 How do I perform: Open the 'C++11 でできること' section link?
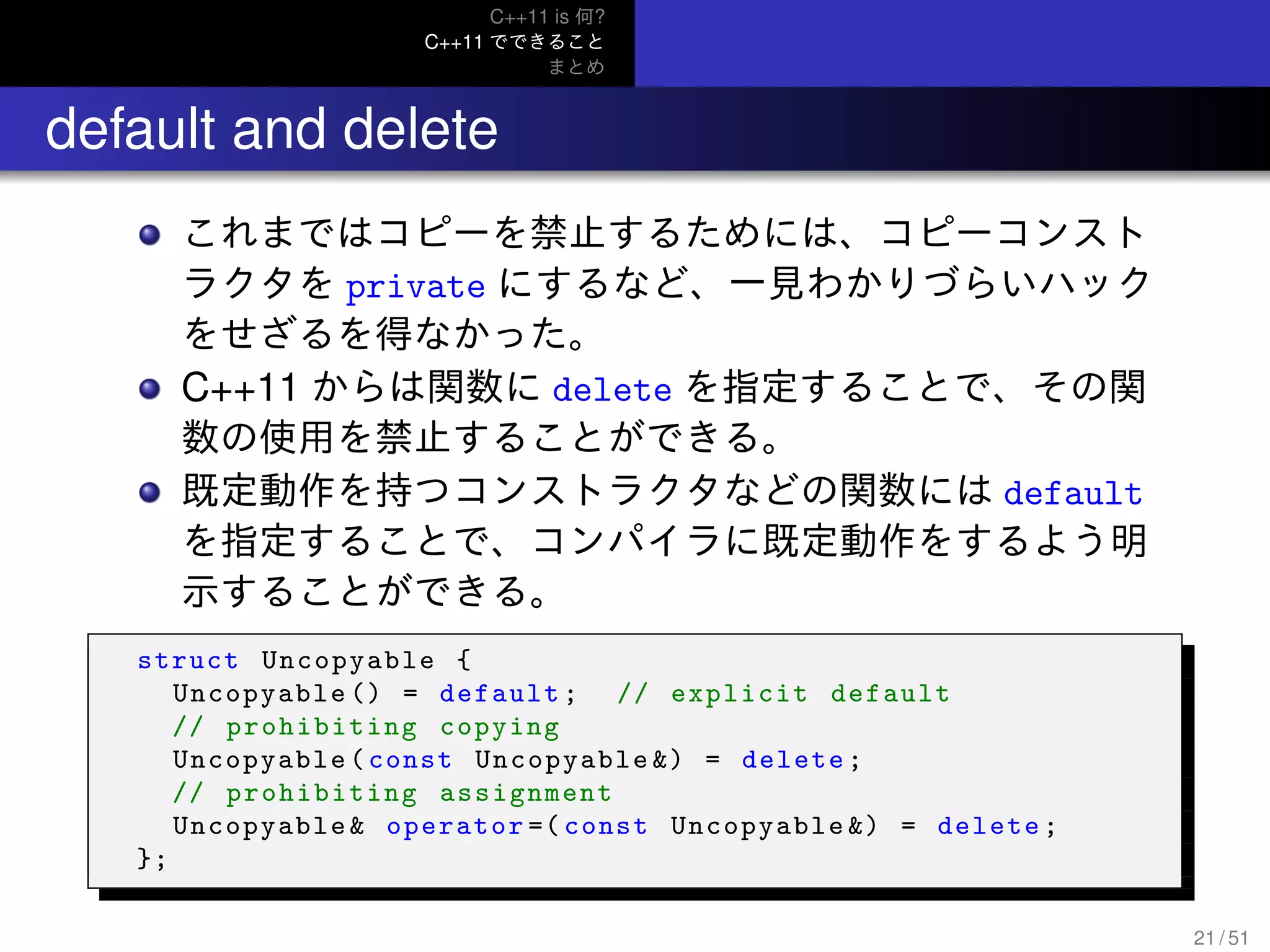point(514,42)
